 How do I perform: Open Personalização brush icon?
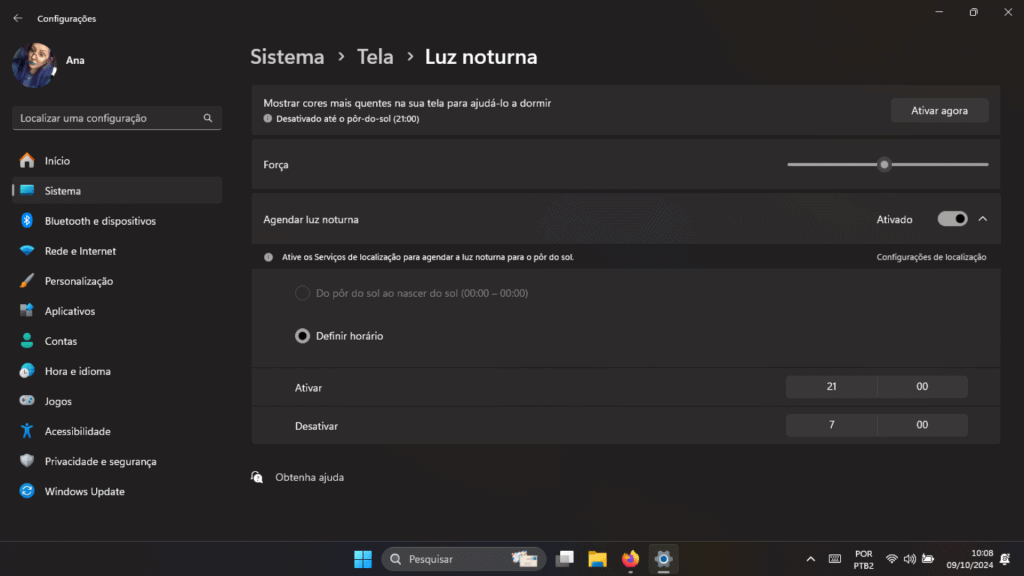click(27, 281)
